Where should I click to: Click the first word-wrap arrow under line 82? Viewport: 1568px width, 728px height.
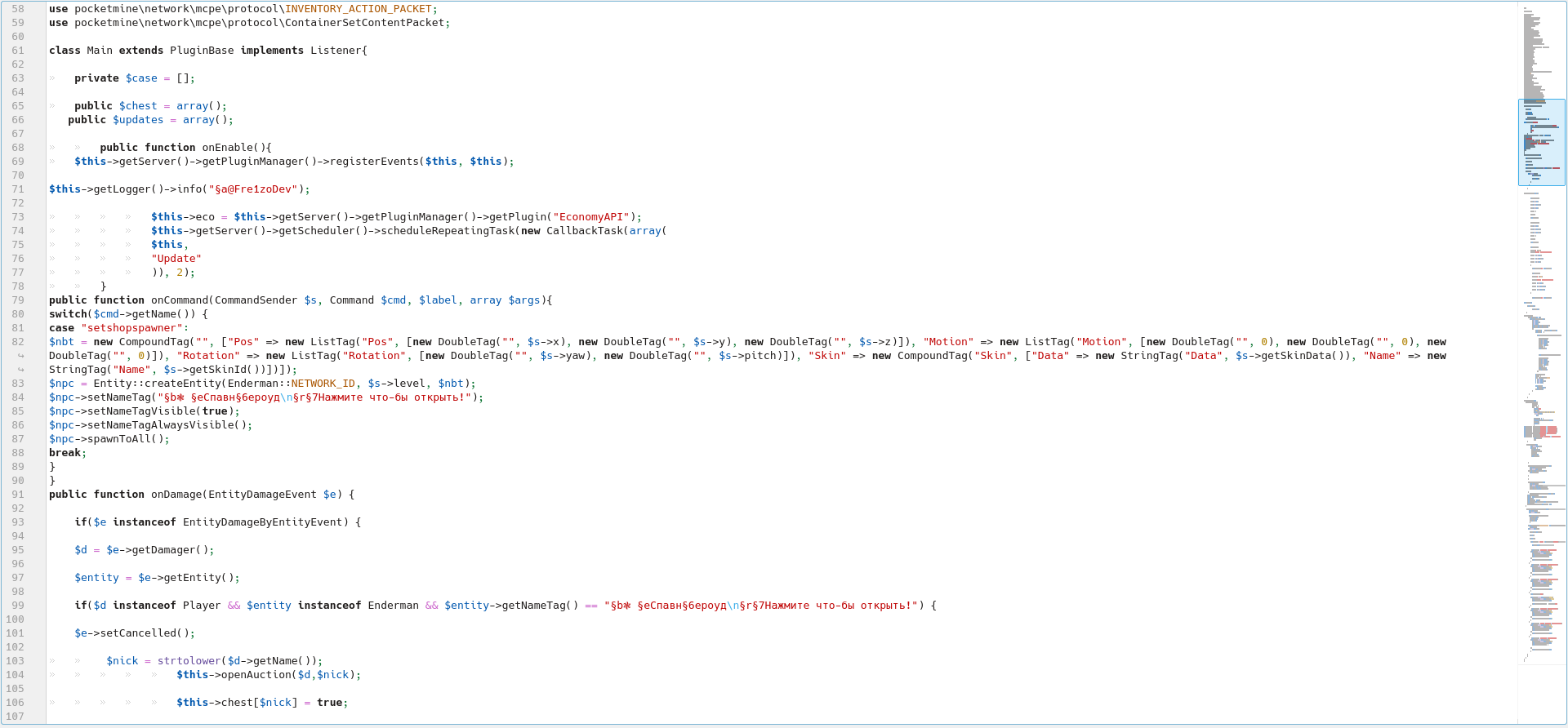pyautogui.click(x=21, y=356)
